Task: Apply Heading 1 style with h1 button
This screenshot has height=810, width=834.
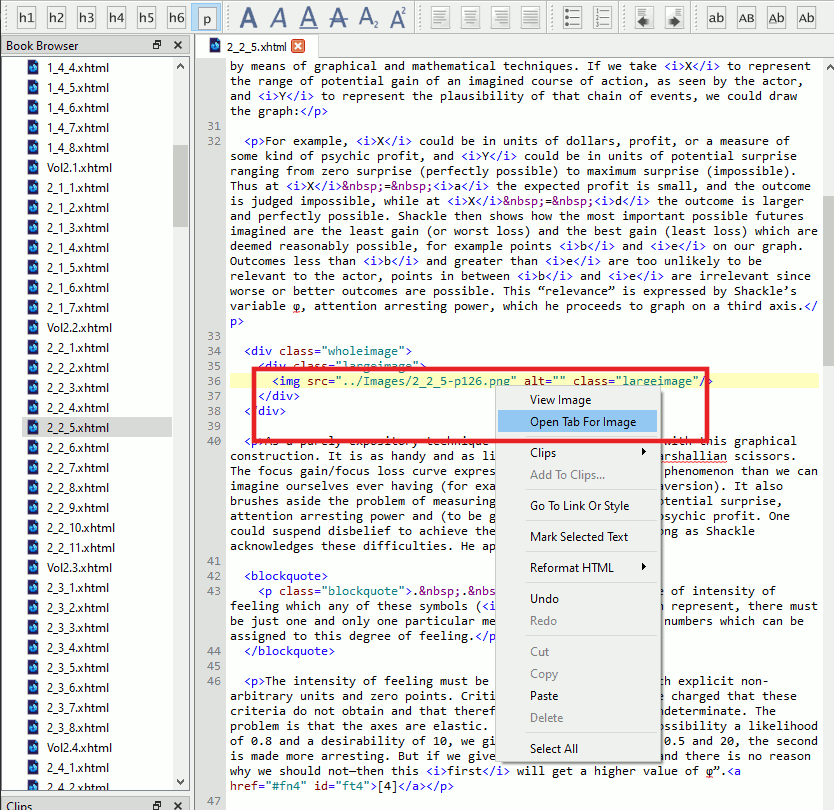Action: (x=26, y=17)
